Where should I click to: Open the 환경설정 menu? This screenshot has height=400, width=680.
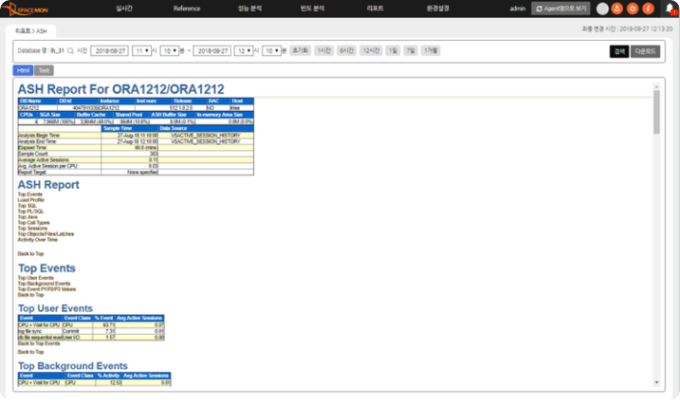(x=438, y=8)
